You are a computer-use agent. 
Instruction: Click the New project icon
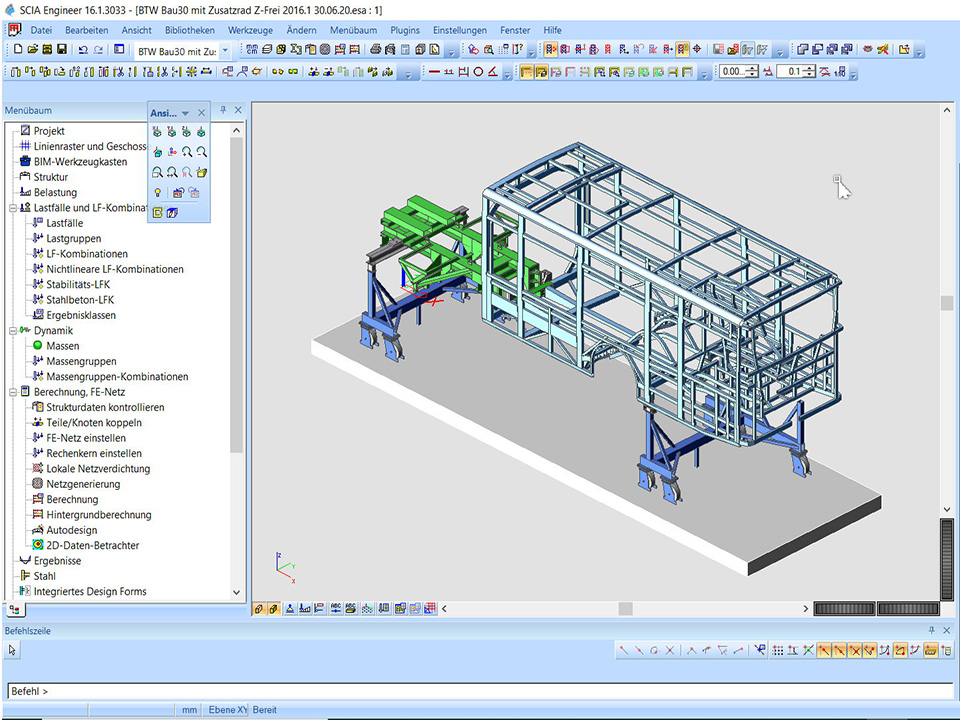click(x=18, y=50)
